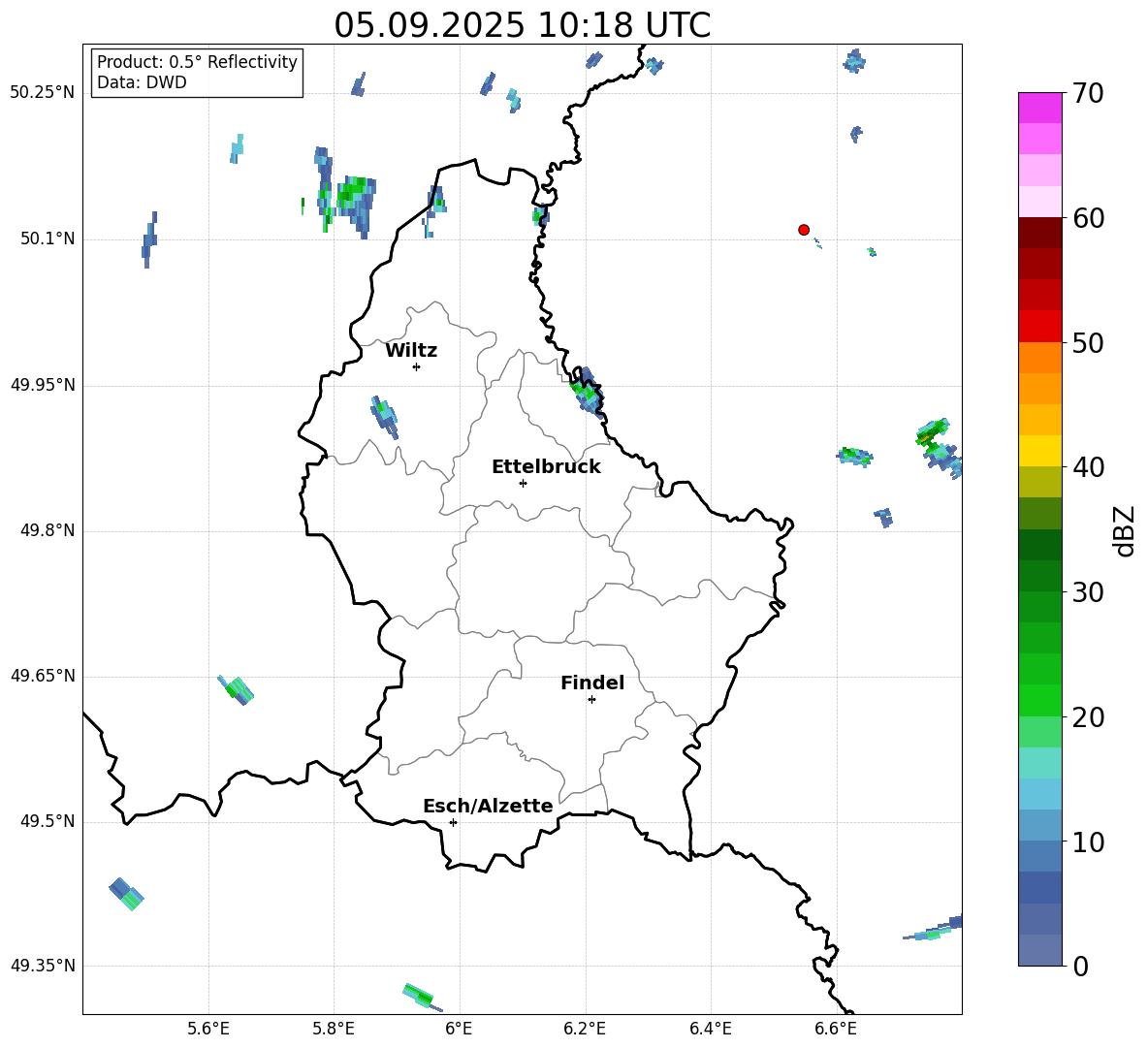The width and height of the screenshot is (1148, 1048).
Task: Click the Findel station cross marker
Action: point(591,699)
